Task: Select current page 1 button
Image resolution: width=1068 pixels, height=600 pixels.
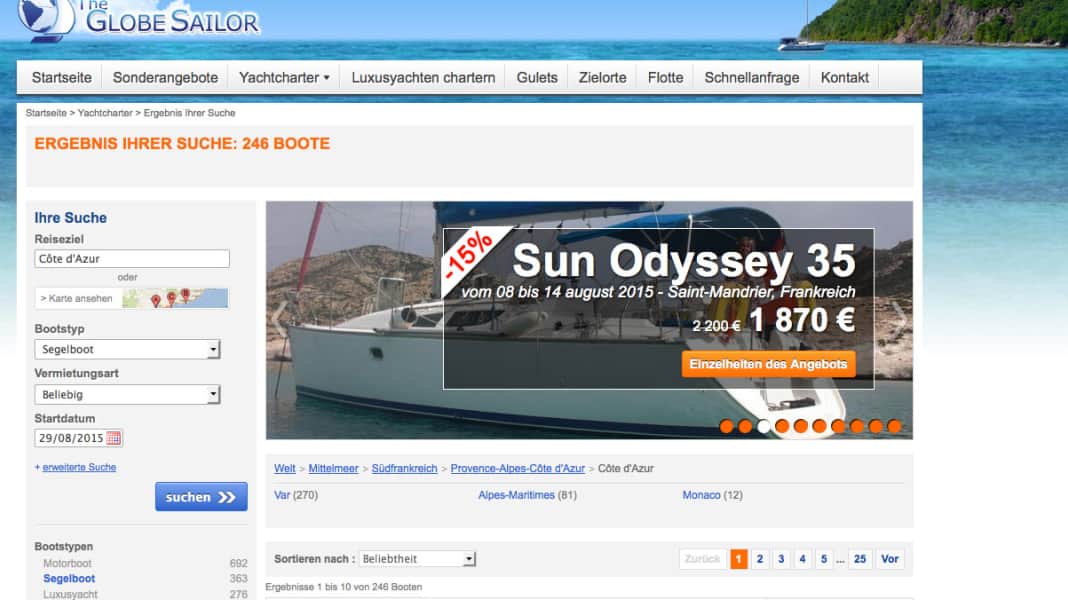Action: coord(738,559)
